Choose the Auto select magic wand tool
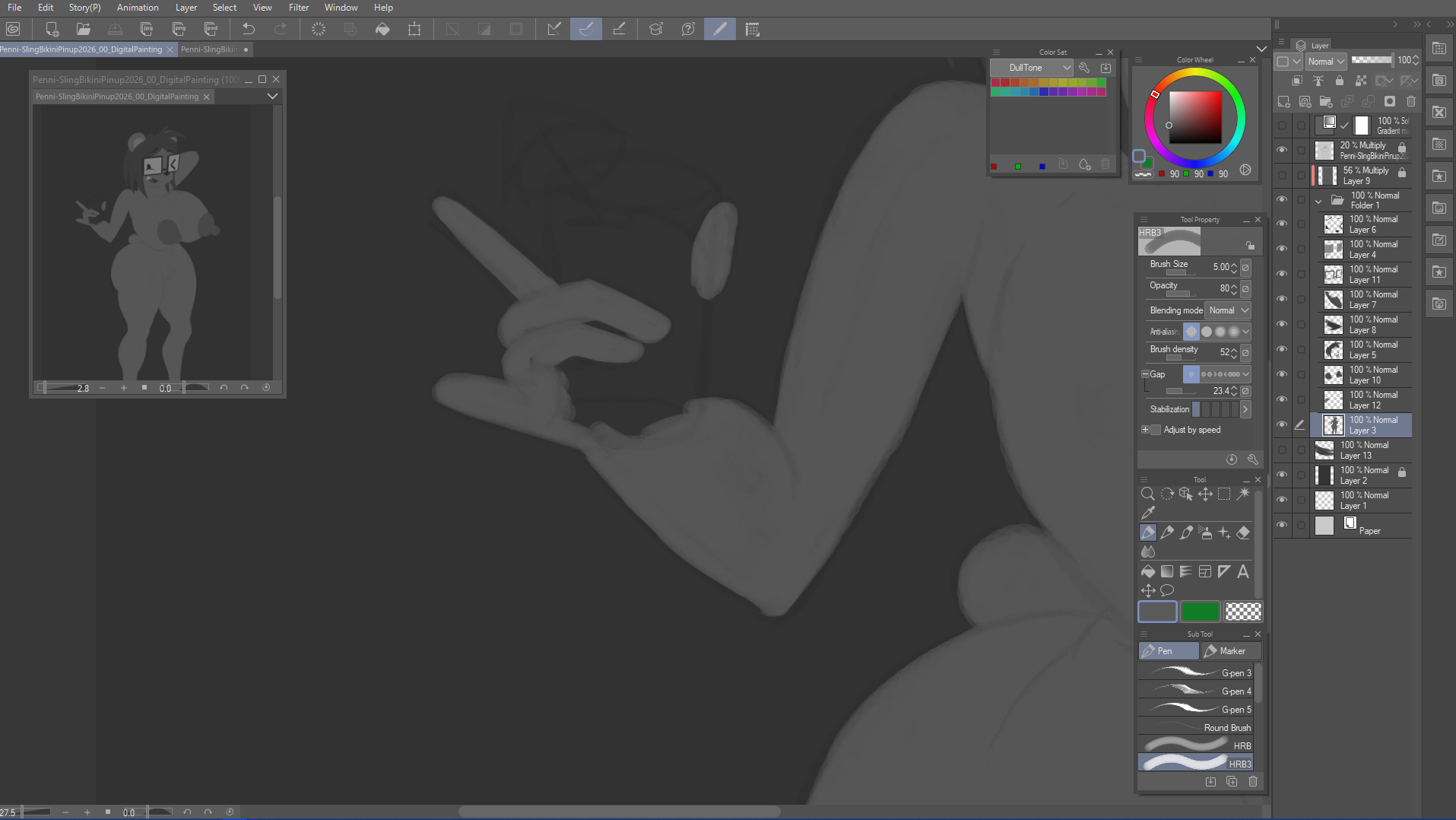1456x820 pixels. pos(1243,494)
